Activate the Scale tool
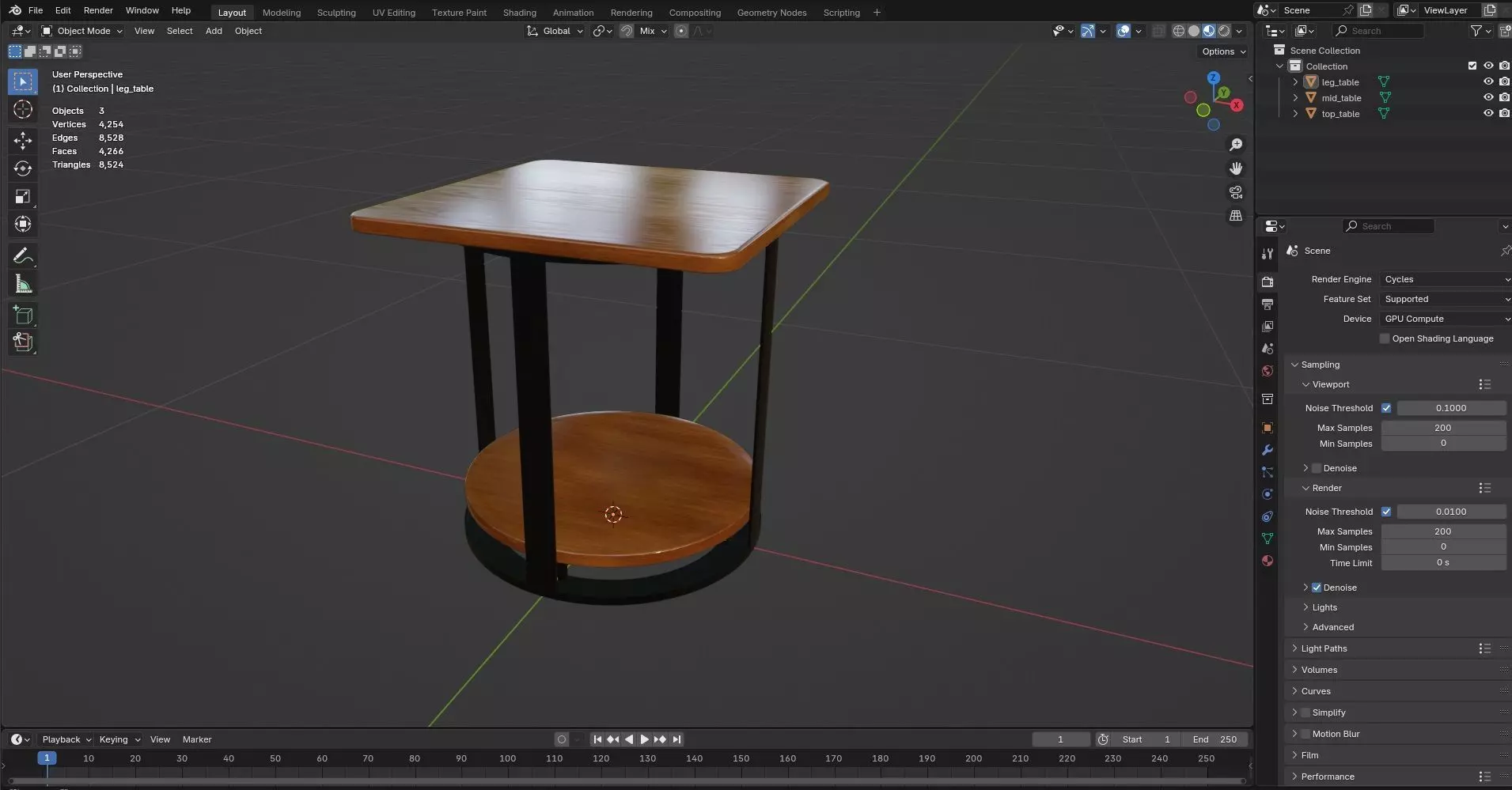 point(23,196)
